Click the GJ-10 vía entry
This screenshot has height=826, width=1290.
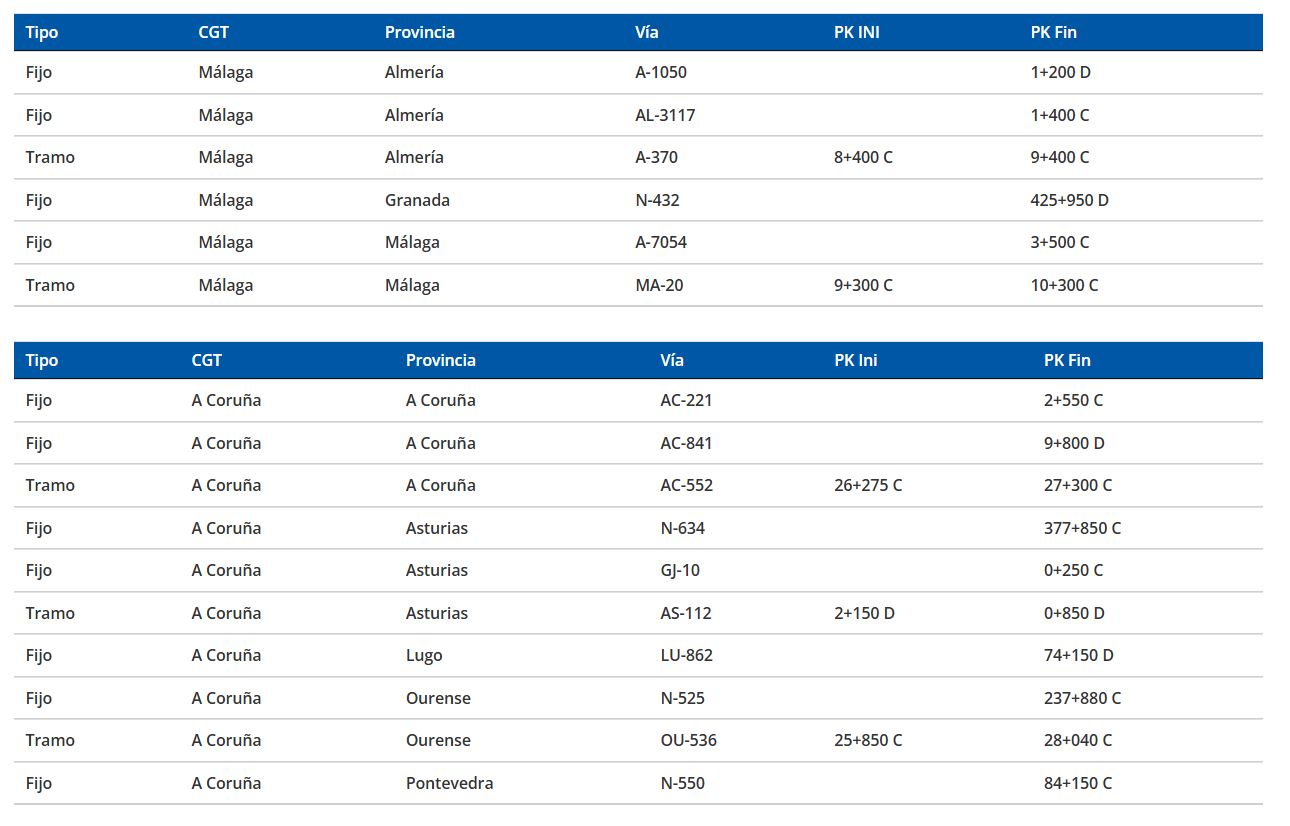[x=680, y=571]
